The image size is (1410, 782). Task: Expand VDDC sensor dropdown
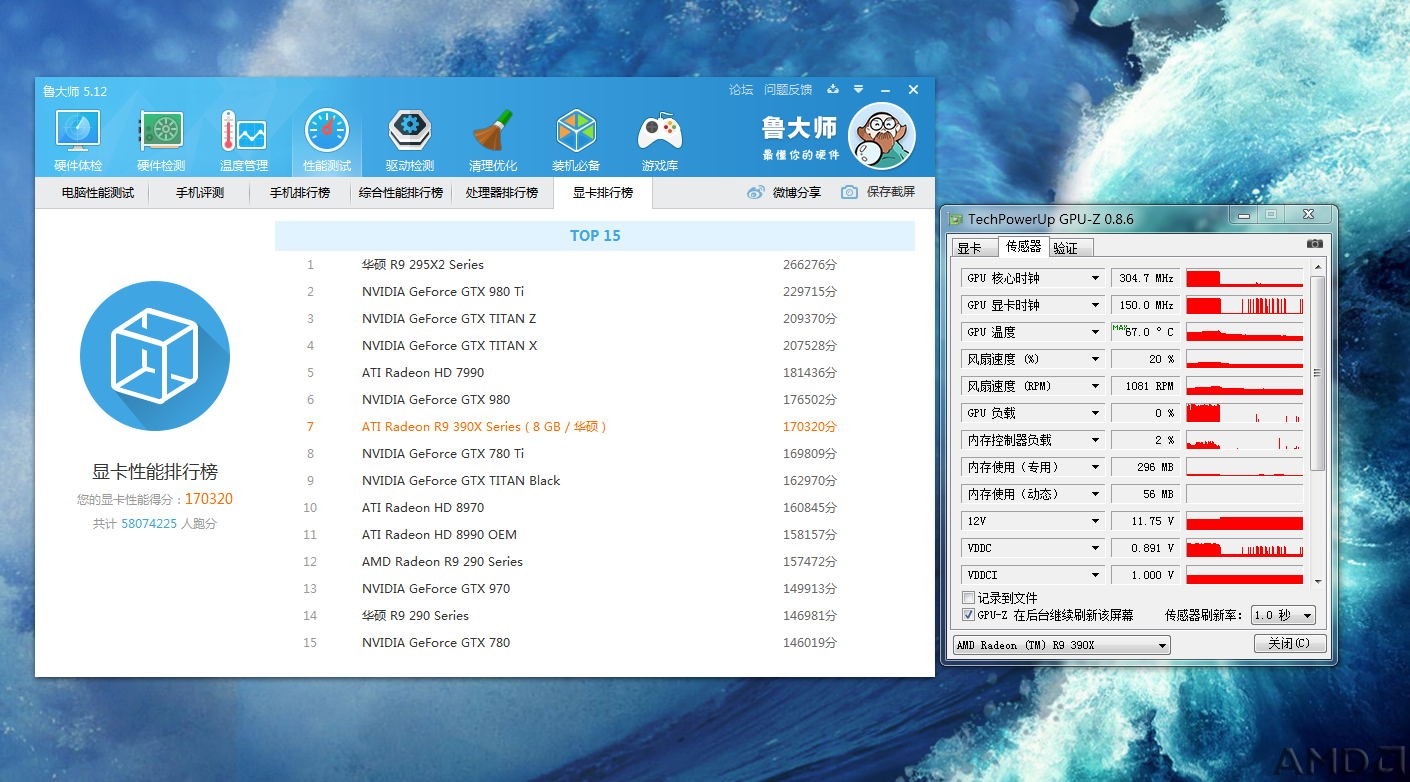click(1095, 548)
